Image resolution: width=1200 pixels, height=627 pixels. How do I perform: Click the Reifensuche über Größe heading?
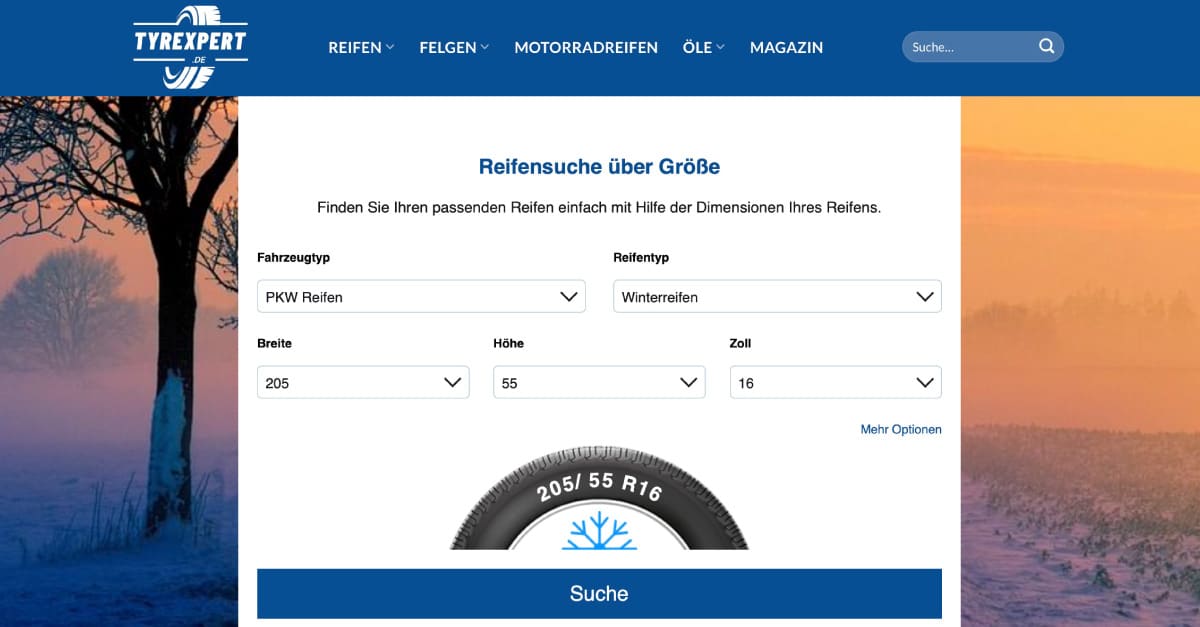tap(599, 167)
